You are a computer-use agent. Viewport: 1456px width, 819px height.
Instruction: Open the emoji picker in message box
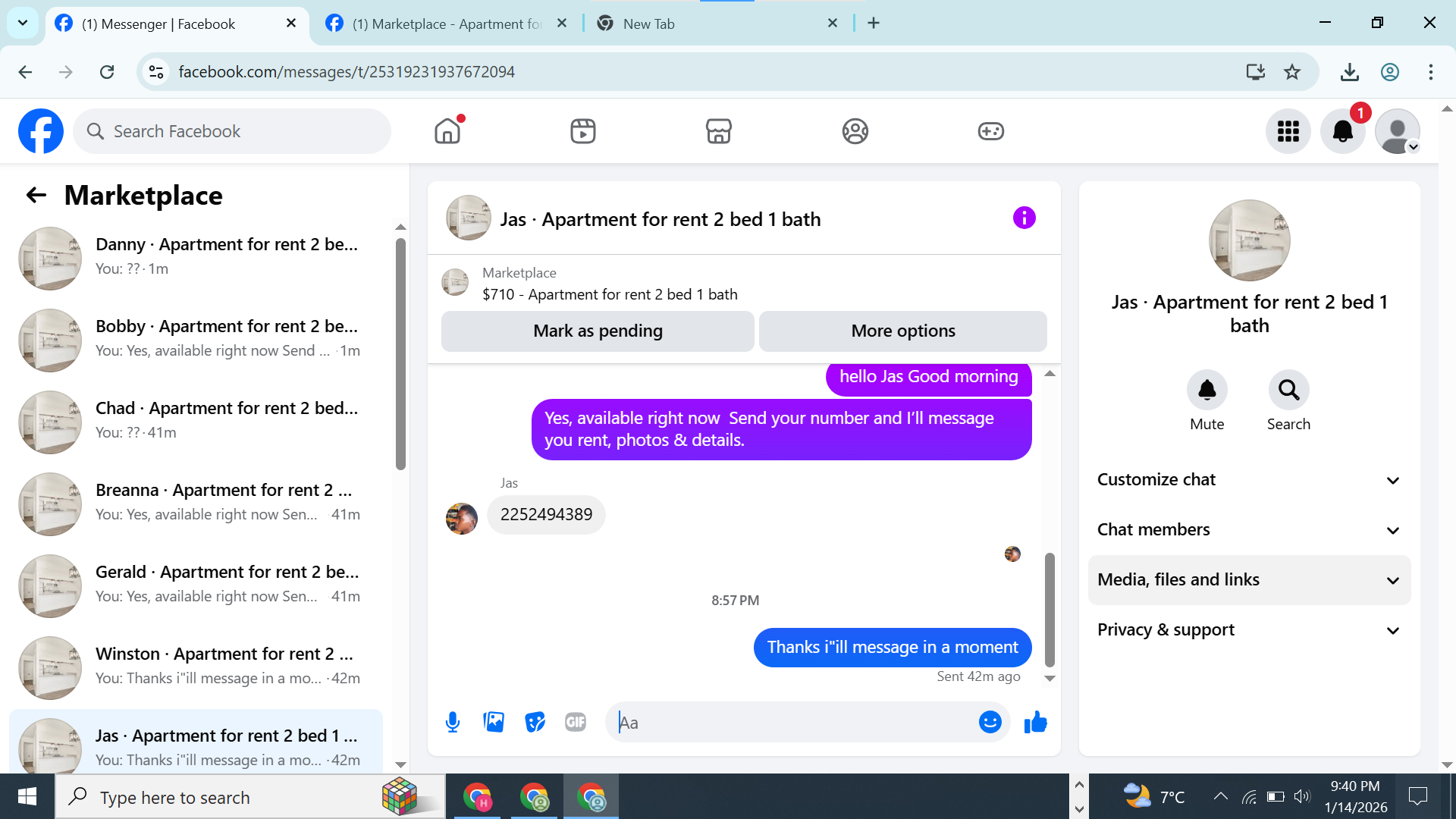click(x=990, y=722)
